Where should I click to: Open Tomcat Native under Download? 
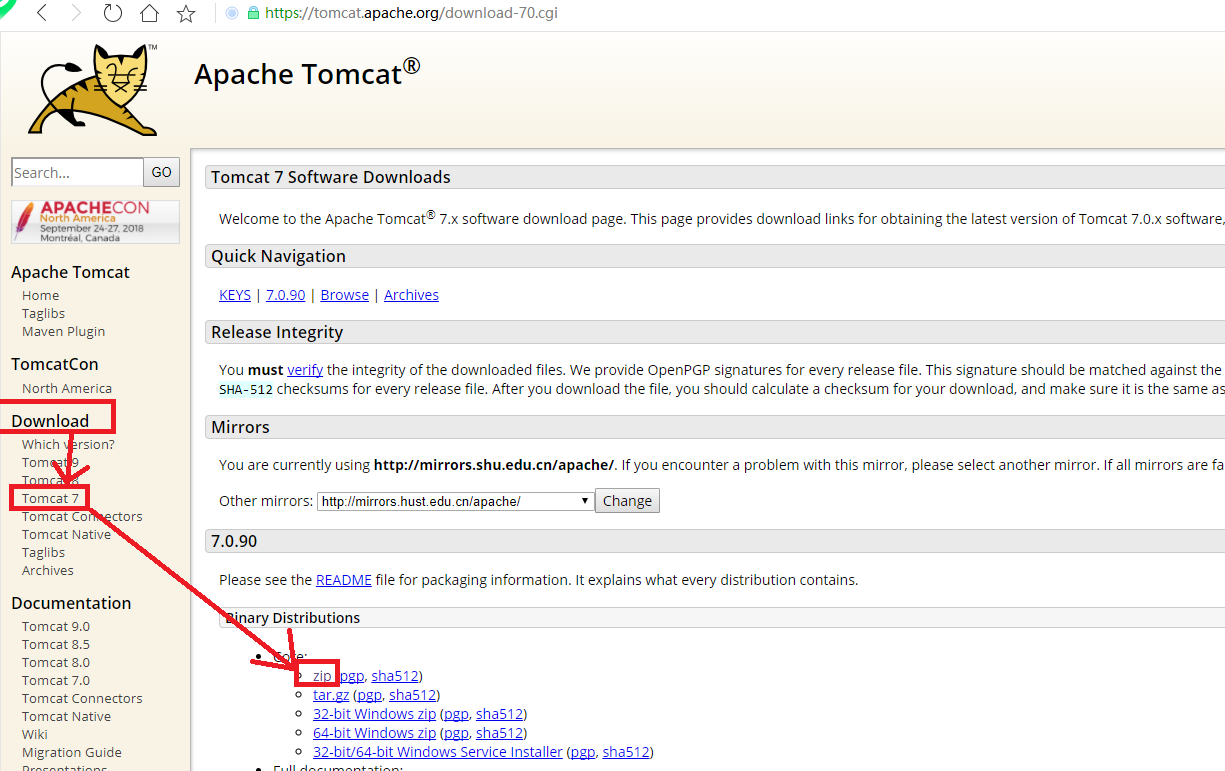[67, 534]
